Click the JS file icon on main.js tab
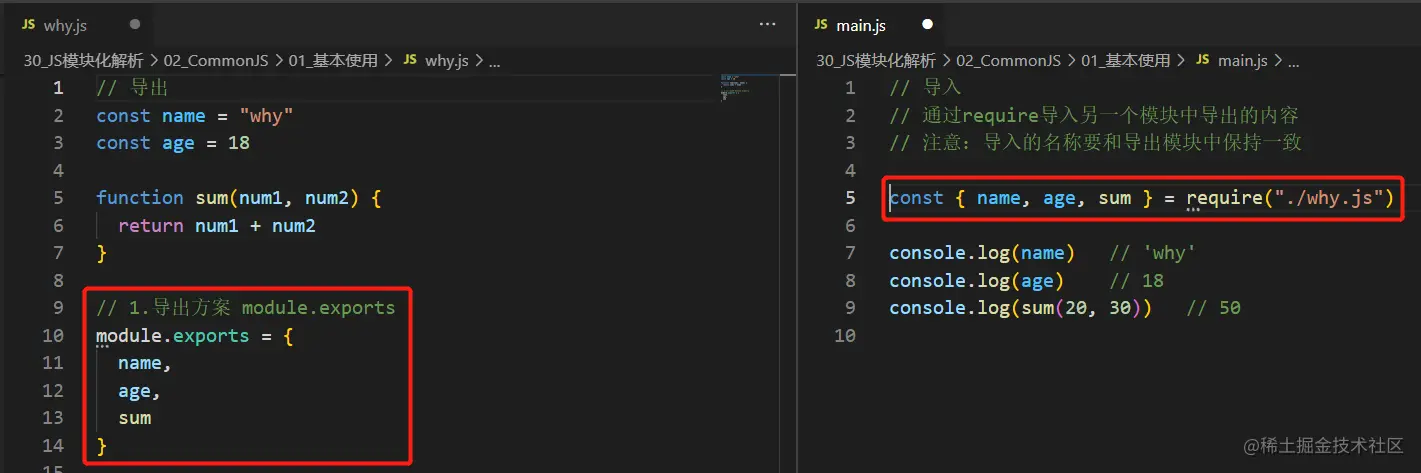 (x=821, y=25)
